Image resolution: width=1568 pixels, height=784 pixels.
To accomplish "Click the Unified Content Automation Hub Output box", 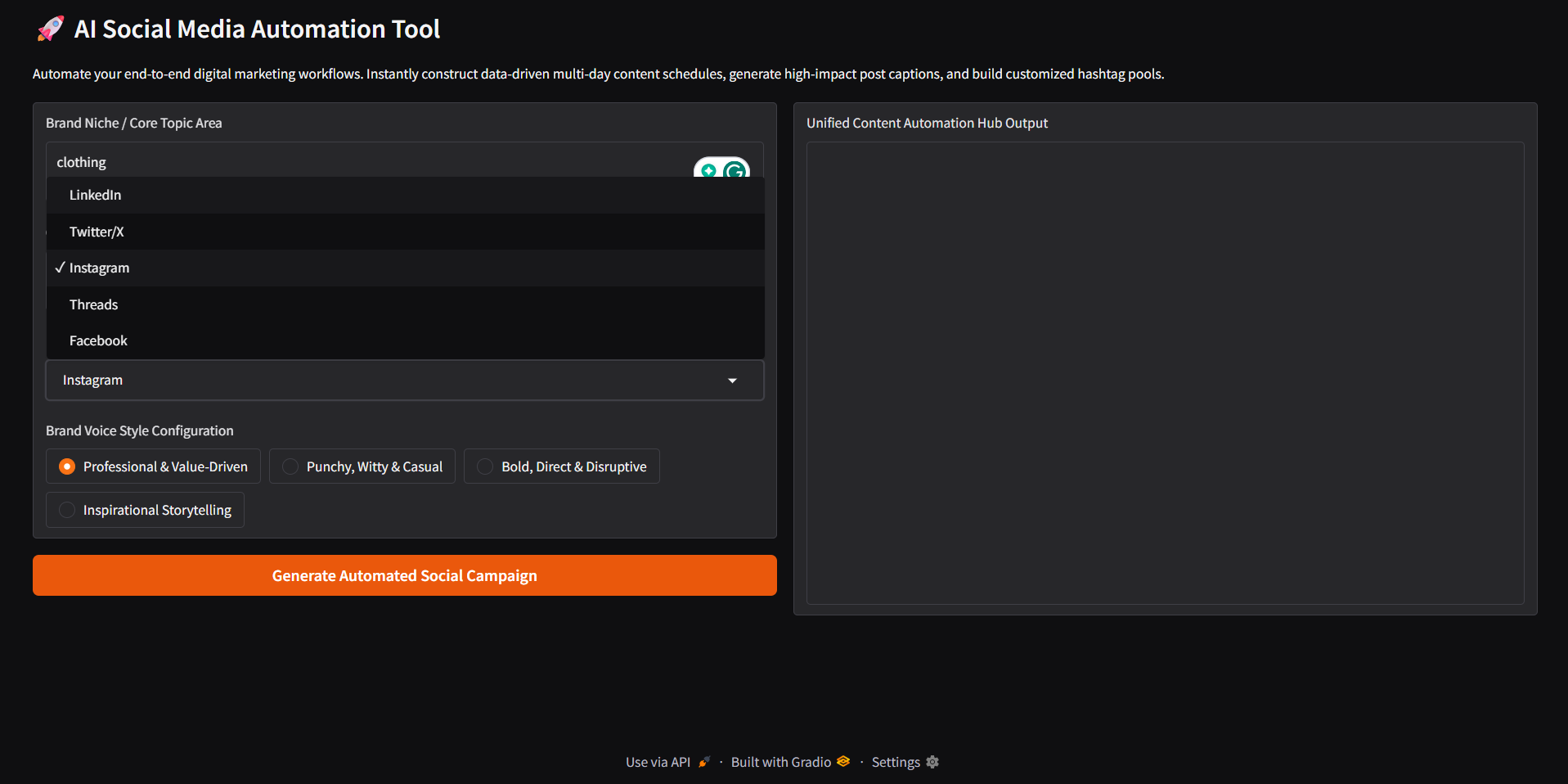I will click(1166, 373).
